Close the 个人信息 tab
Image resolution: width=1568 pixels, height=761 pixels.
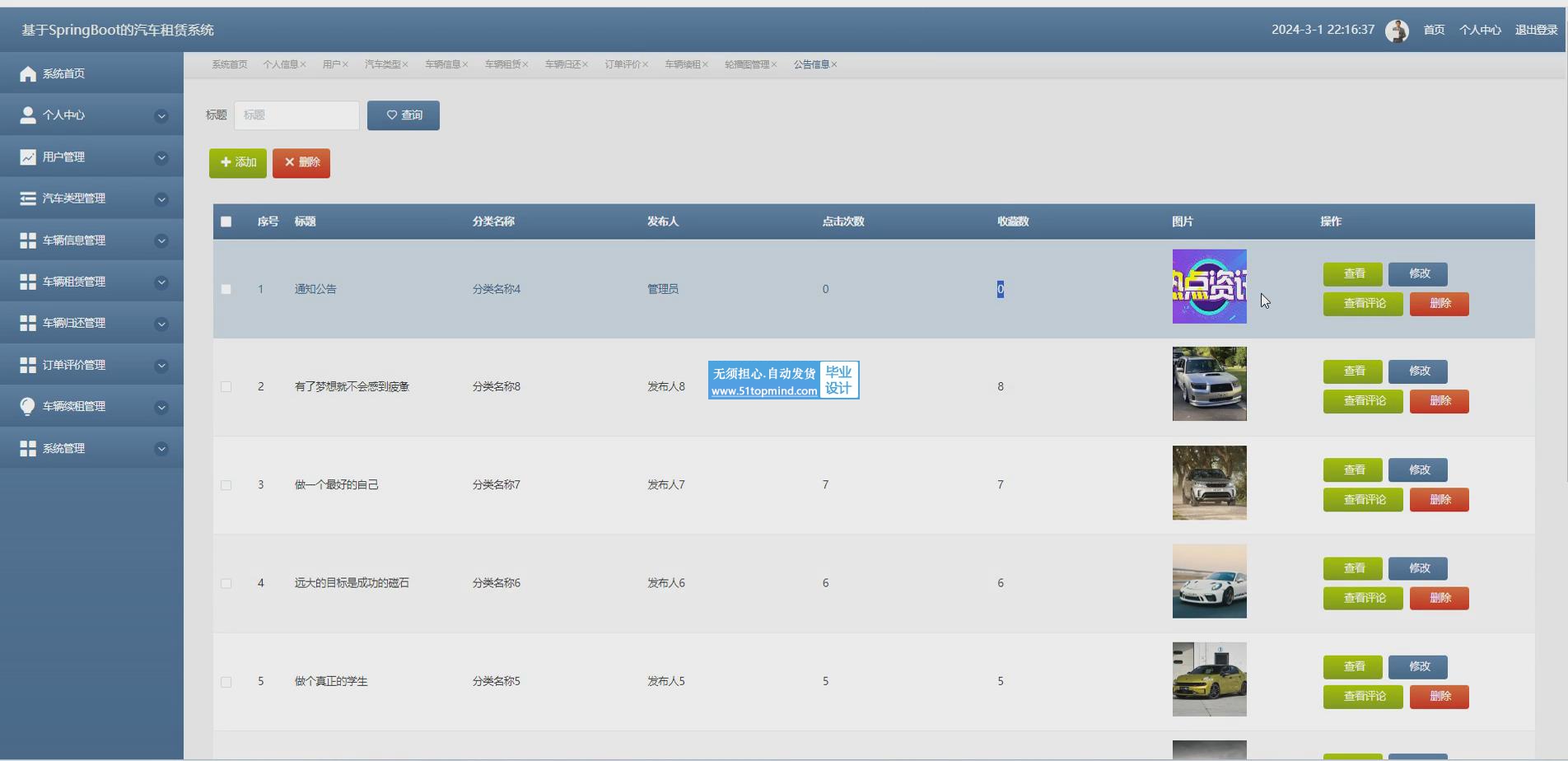(303, 64)
